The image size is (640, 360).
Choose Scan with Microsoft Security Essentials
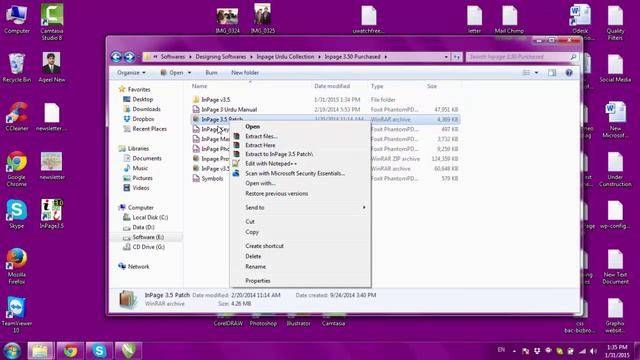tap(300, 173)
